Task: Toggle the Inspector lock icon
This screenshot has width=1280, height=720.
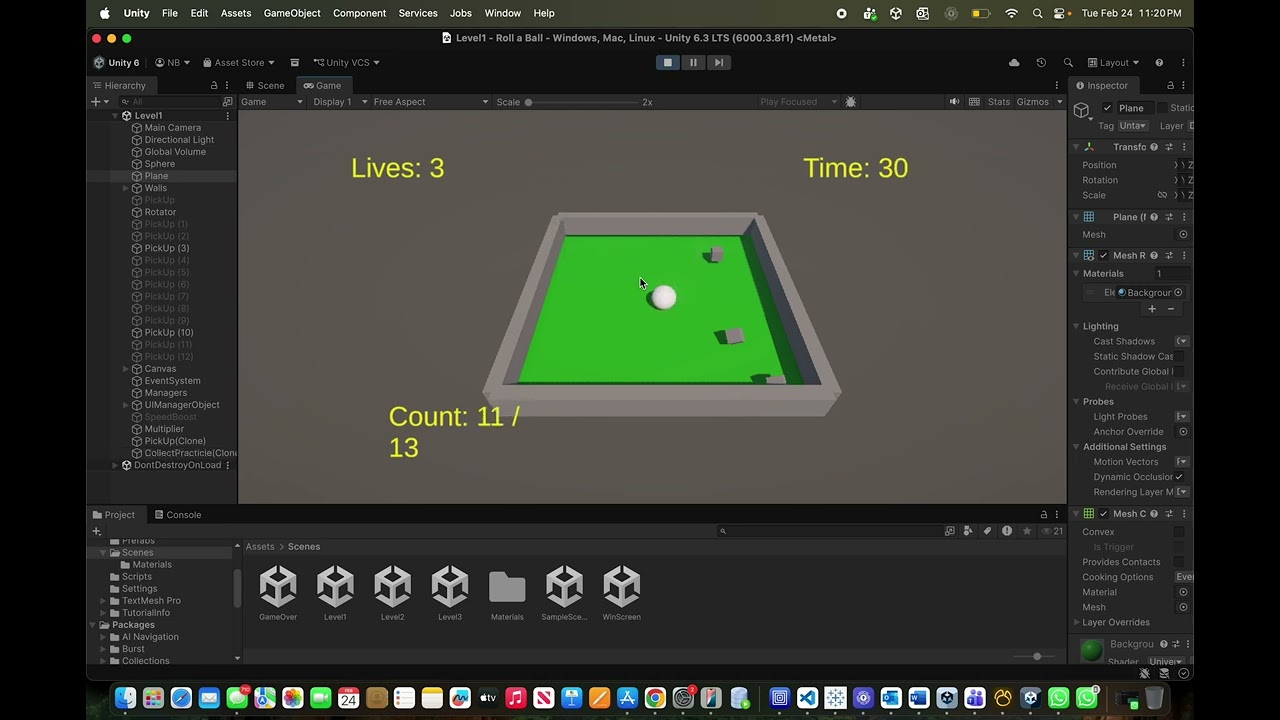Action: (1170, 85)
